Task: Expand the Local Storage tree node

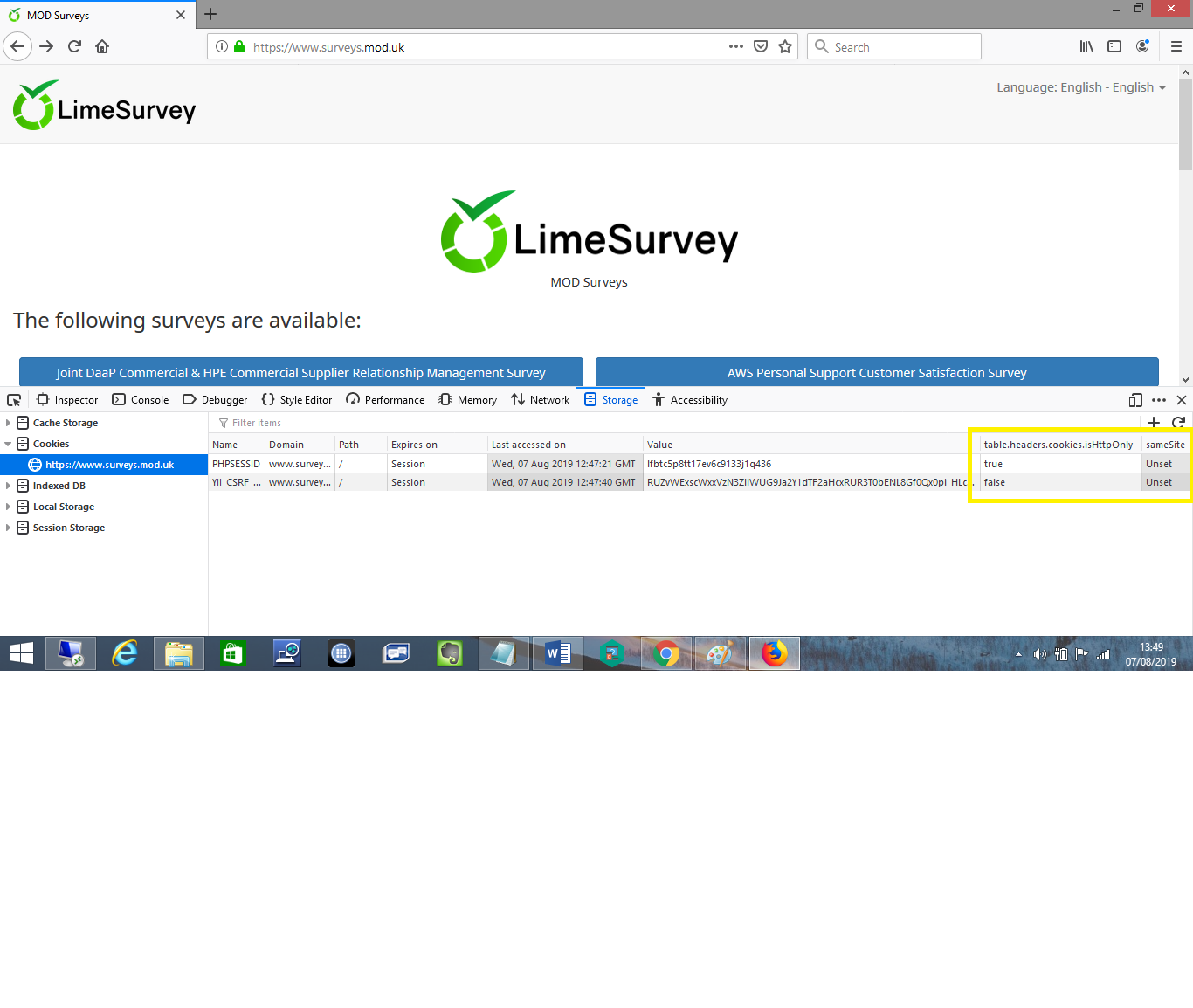Action: [8, 507]
